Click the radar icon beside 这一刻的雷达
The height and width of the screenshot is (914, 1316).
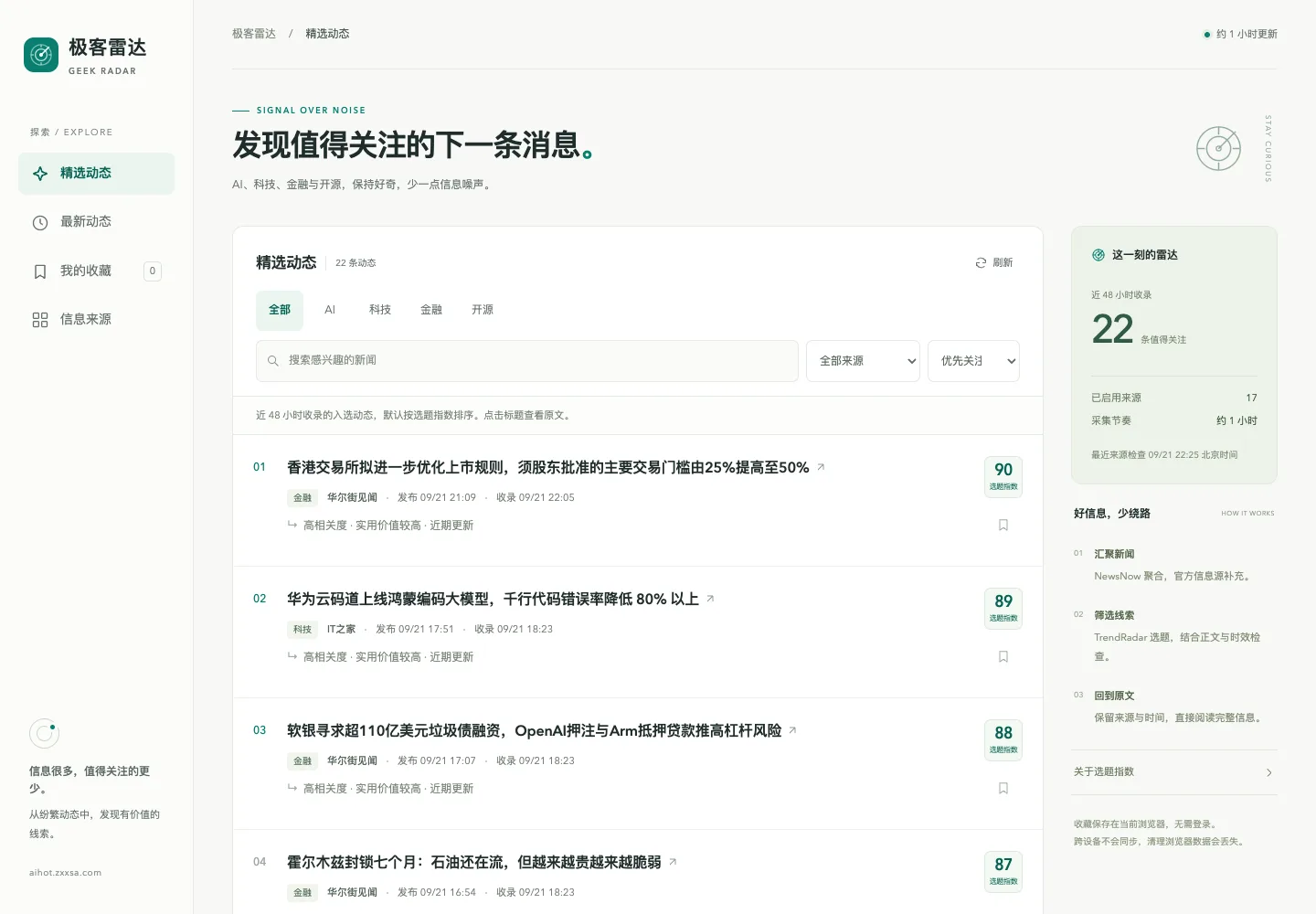coord(1098,255)
